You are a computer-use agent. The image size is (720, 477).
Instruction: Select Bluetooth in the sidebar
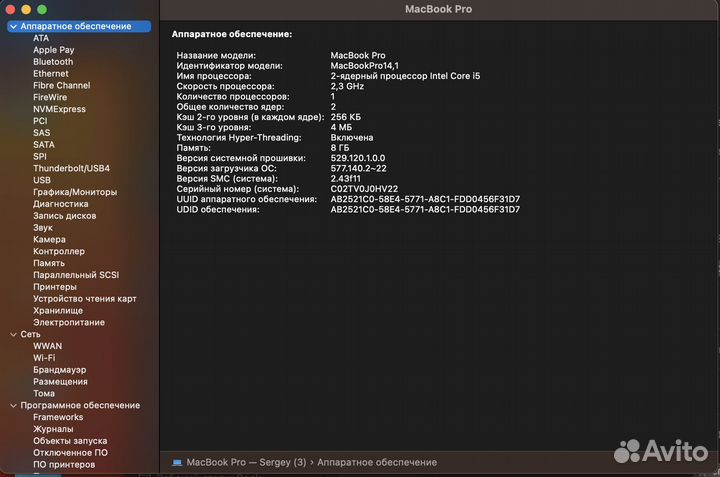click(53, 62)
